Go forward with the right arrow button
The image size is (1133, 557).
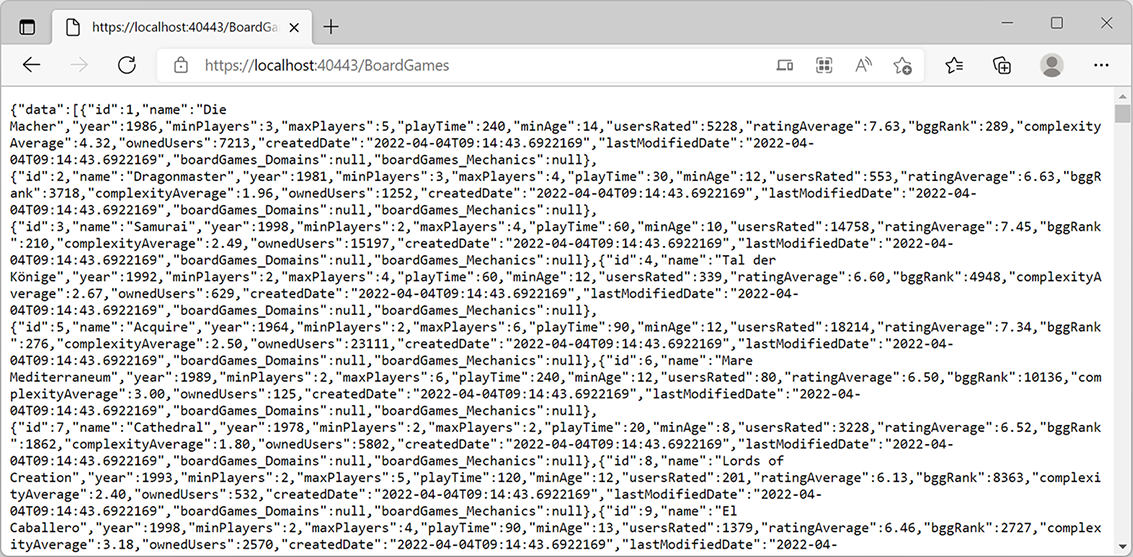coord(79,66)
